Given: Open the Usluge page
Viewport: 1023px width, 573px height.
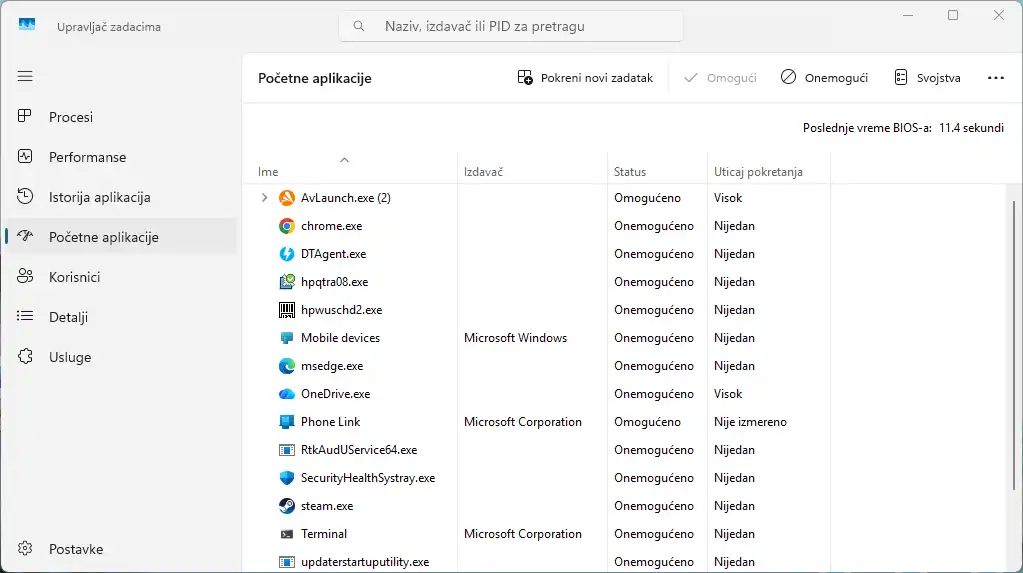Looking at the screenshot, I should point(121,357).
